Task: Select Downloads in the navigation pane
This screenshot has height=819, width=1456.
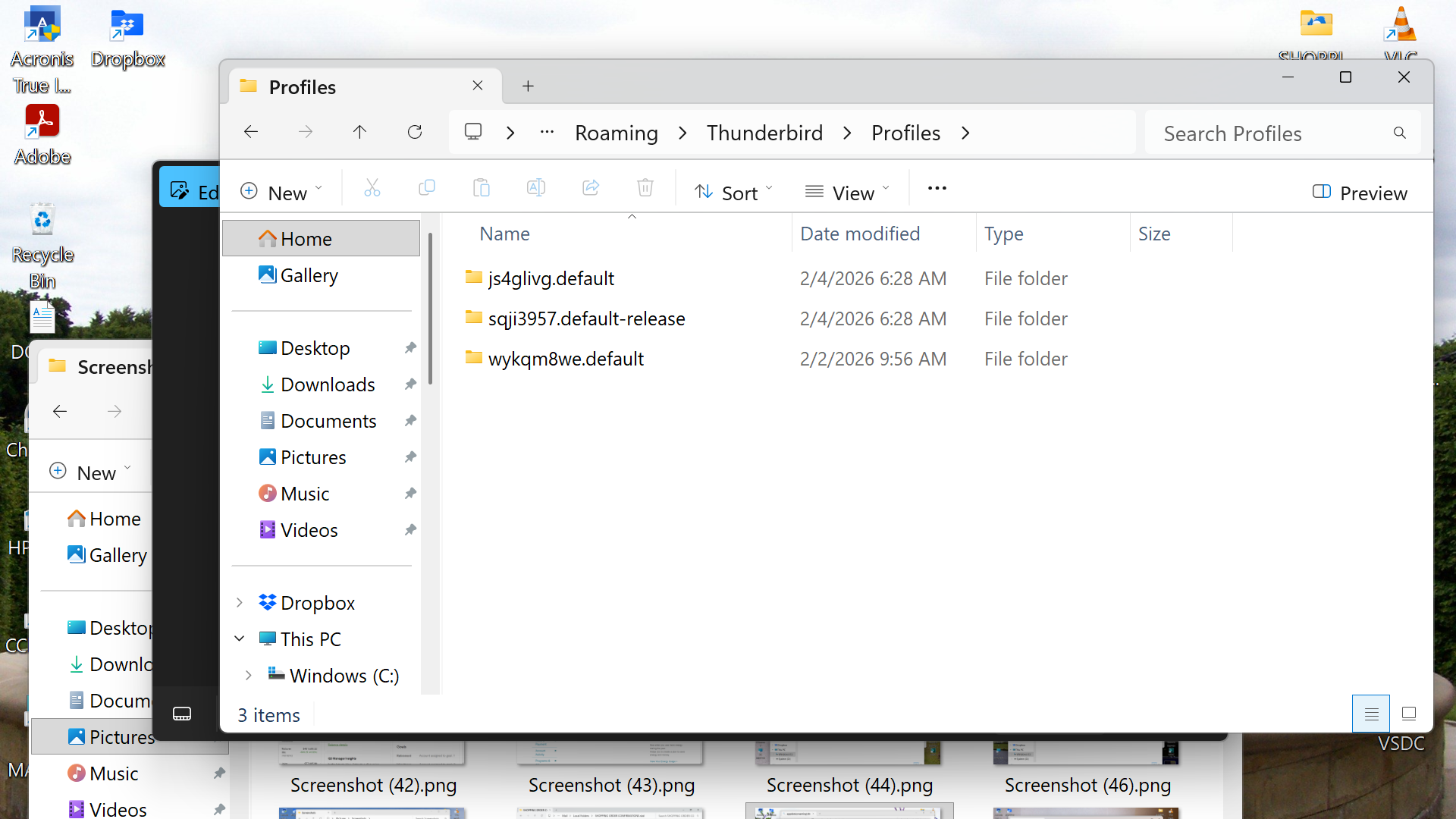Action: [x=327, y=384]
